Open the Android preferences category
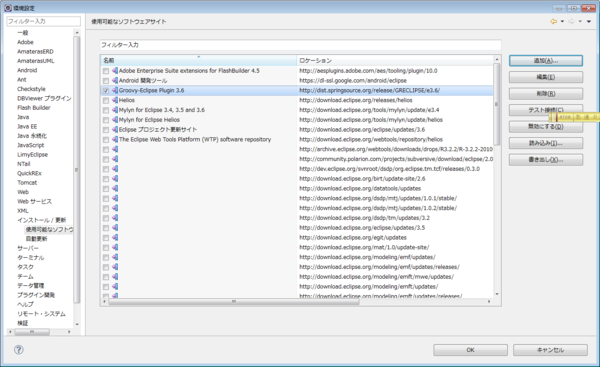 (x=27, y=70)
